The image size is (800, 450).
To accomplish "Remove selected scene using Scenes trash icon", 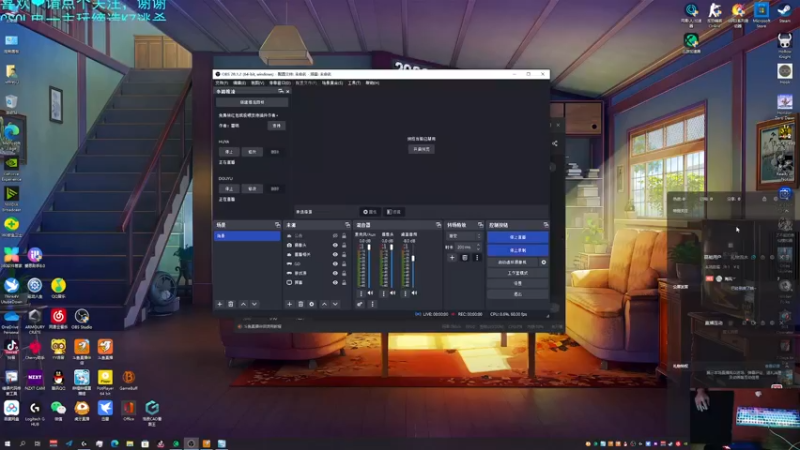I will (x=231, y=304).
